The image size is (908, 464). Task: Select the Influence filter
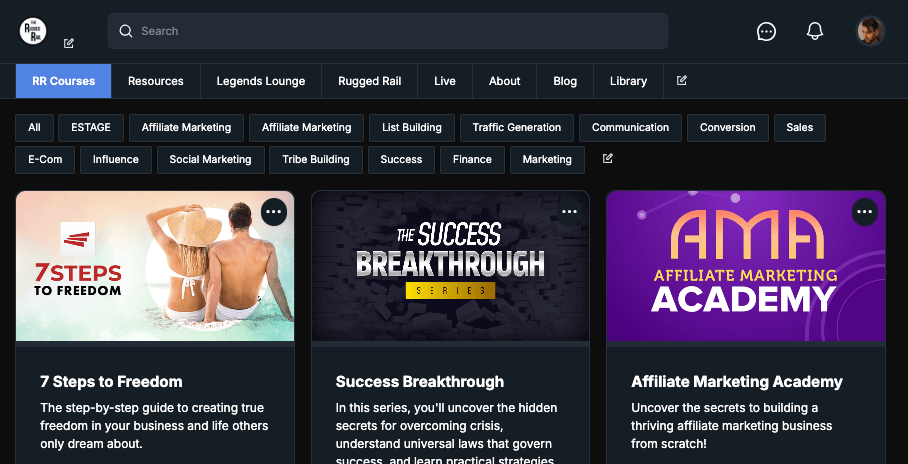pyautogui.click(x=116, y=160)
